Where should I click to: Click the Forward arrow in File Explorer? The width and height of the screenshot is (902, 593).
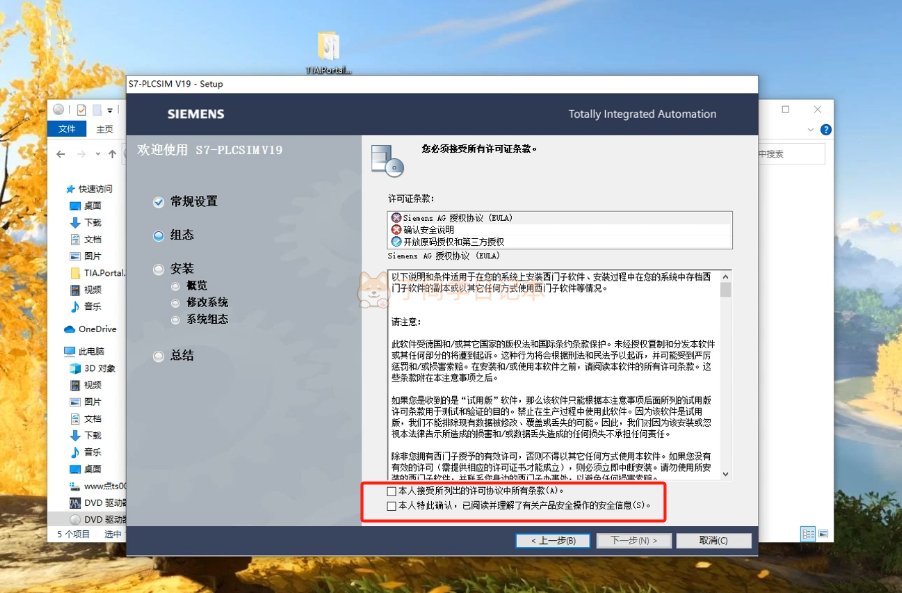(x=81, y=154)
